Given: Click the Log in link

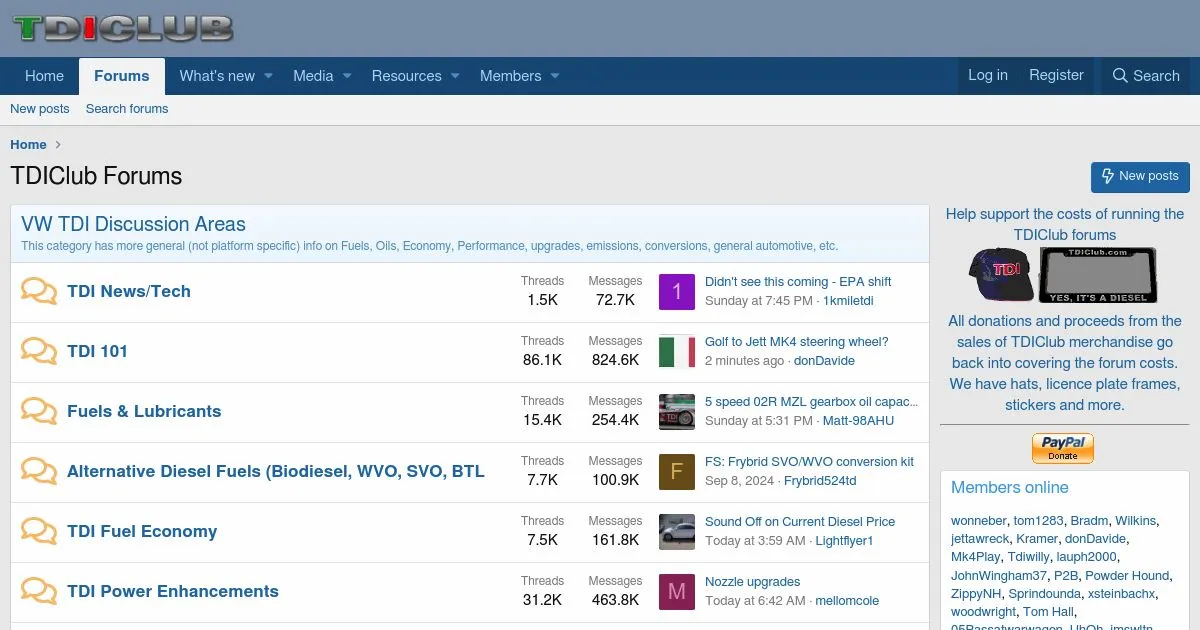Looking at the screenshot, I should pos(988,75).
